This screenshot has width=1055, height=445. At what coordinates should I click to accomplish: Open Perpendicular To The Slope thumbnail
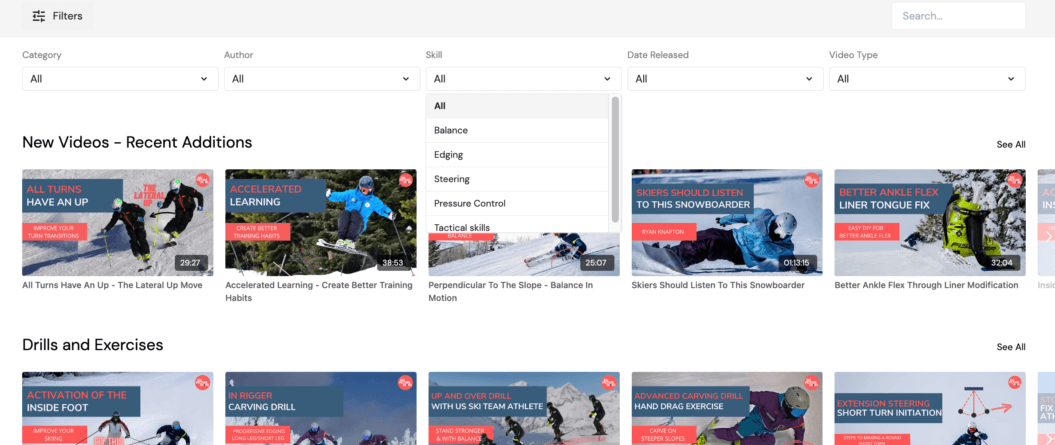pos(523,254)
